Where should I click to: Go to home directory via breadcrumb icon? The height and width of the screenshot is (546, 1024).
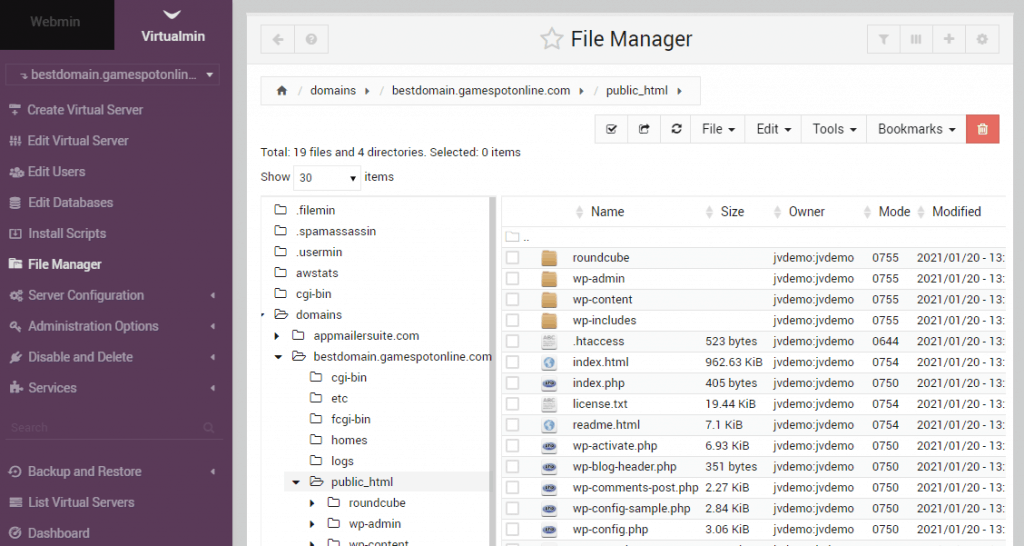pos(282,91)
